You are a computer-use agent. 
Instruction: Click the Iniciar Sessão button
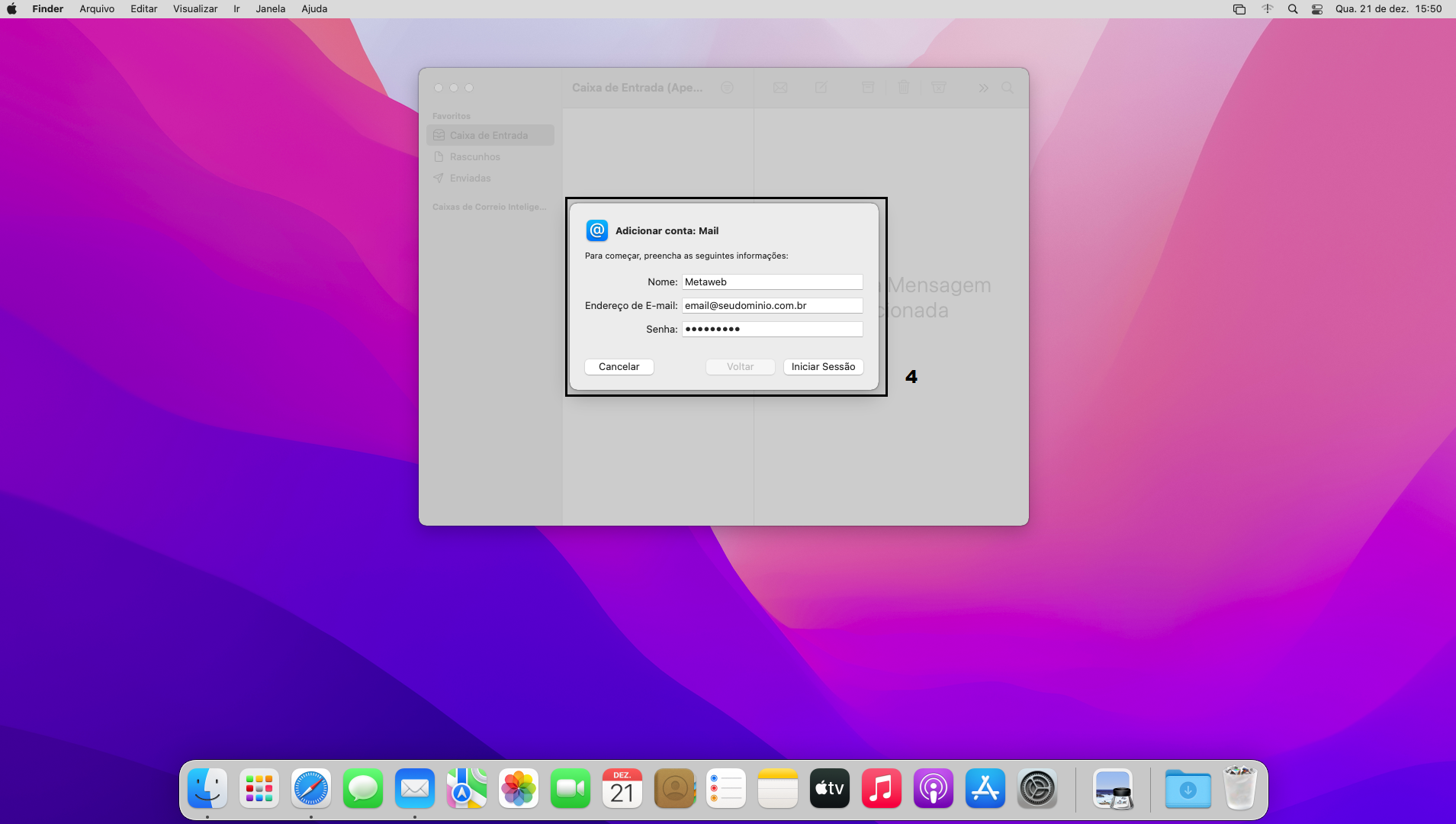[823, 367]
